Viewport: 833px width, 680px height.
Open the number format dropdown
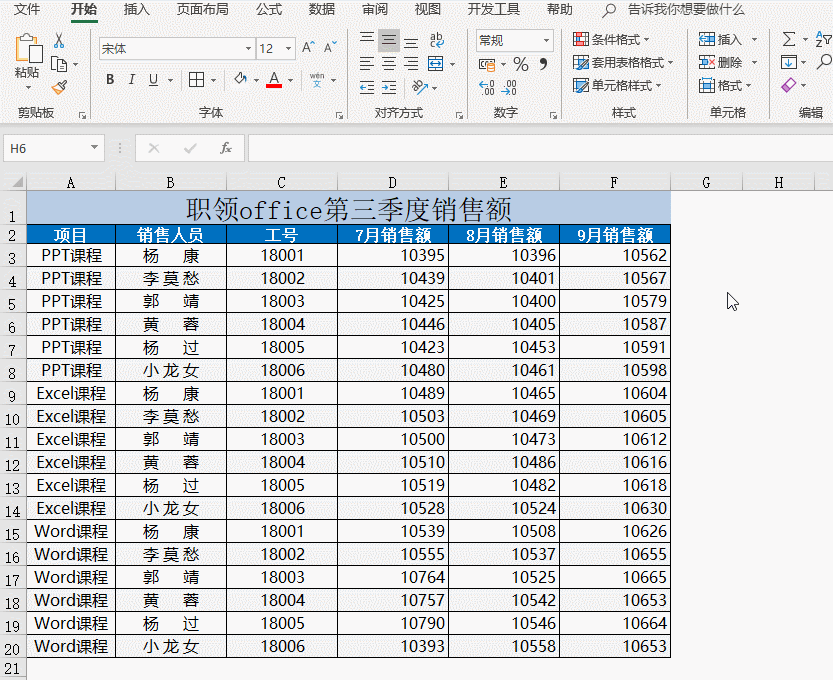click(x=546, y=40)
